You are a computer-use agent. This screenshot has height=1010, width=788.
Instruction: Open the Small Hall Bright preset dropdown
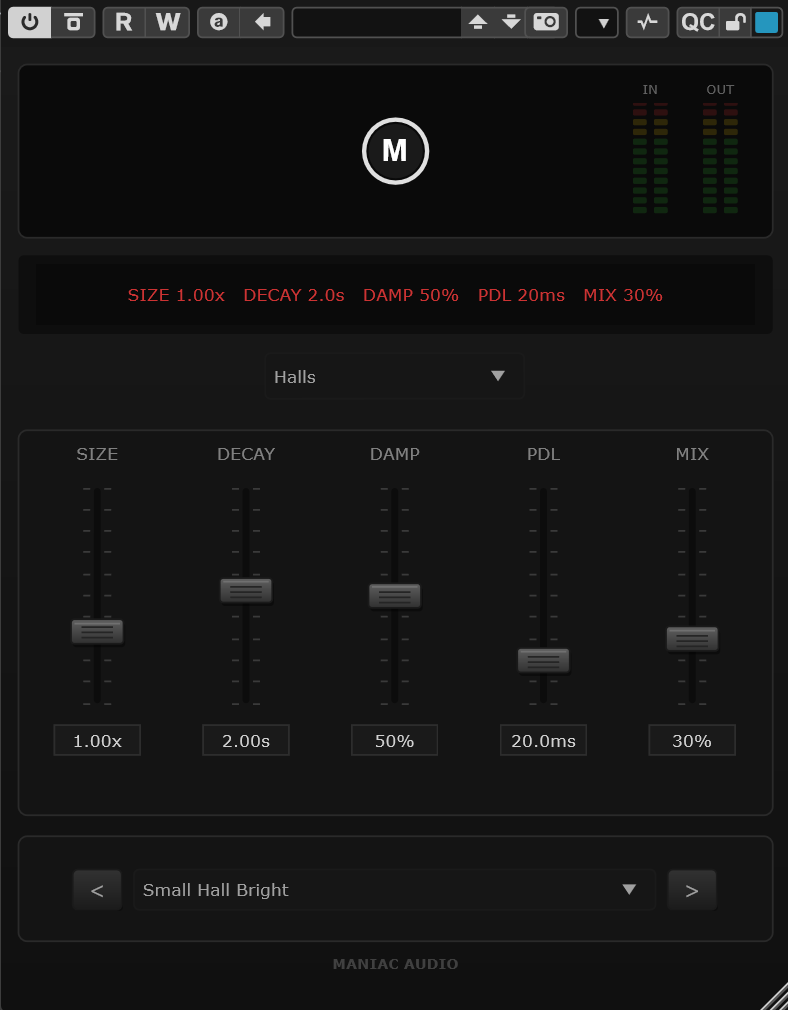(394, 890)
